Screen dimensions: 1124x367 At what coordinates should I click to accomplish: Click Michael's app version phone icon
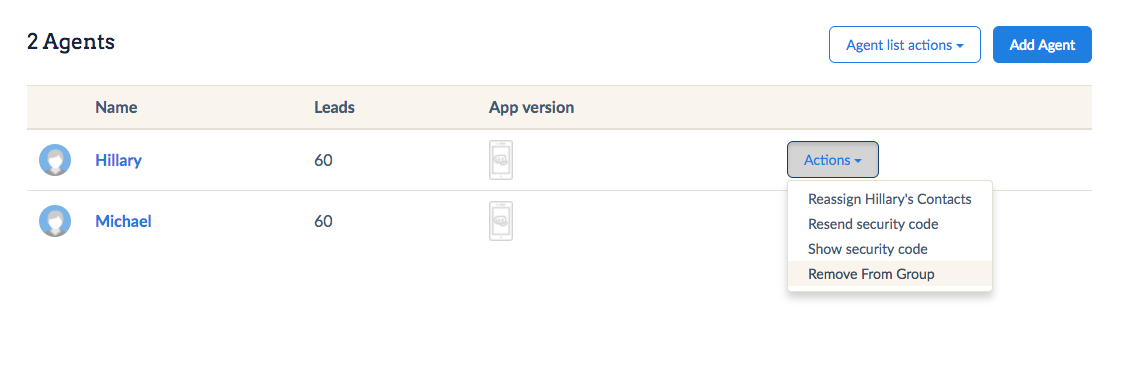point(501,221)
